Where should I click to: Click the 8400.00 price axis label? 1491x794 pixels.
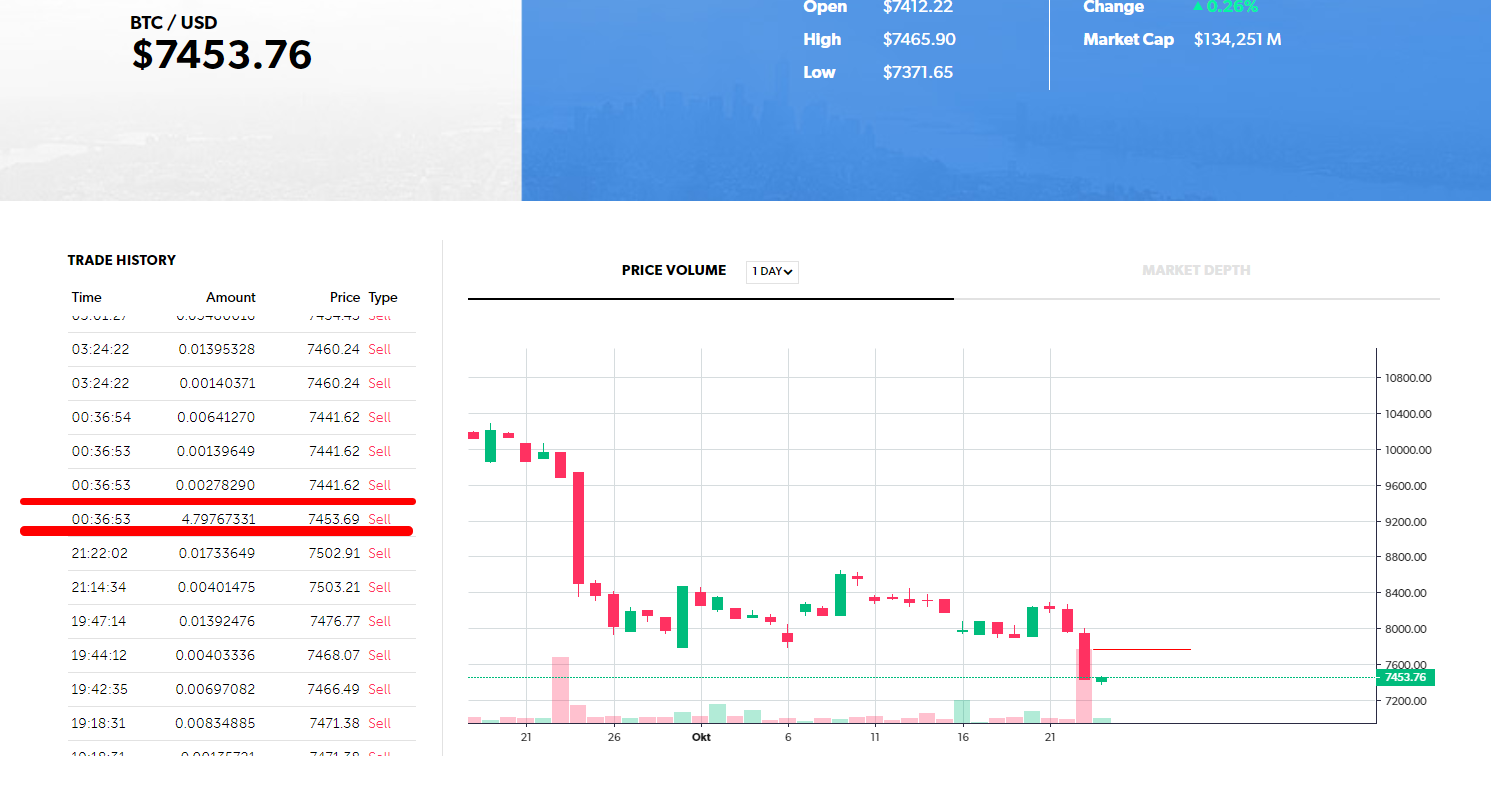tap(1408, 593)
